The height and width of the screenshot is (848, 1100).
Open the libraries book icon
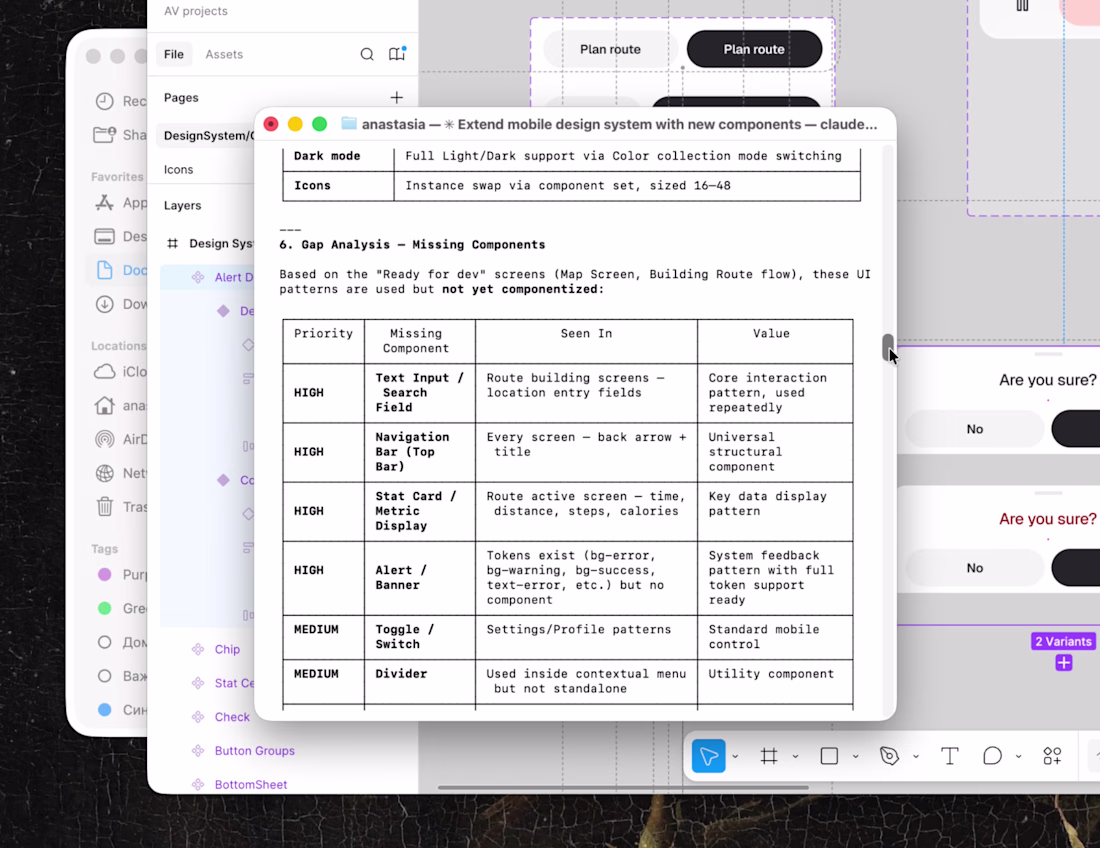[397, 53]
